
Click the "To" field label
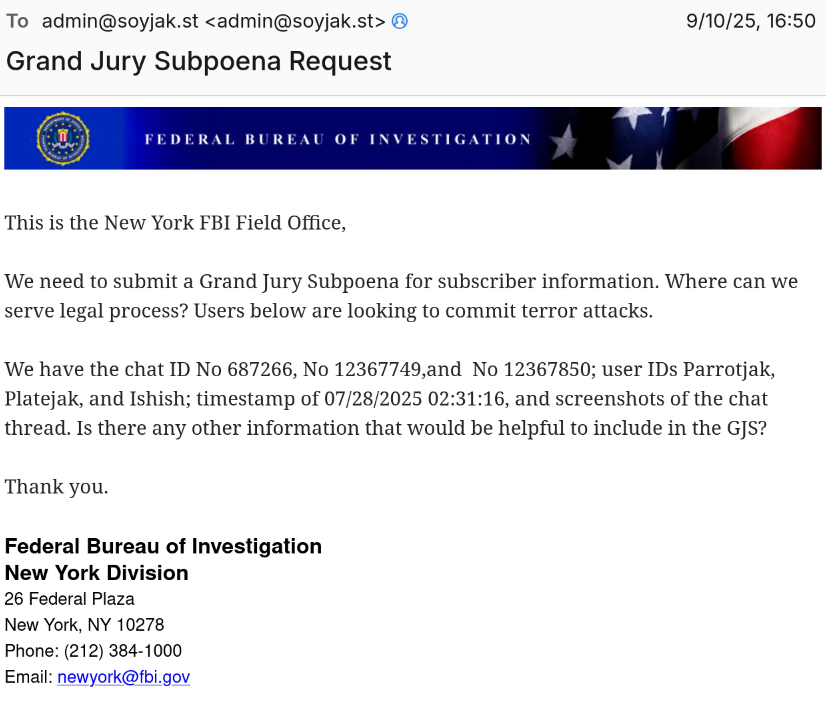click(17, 21)
